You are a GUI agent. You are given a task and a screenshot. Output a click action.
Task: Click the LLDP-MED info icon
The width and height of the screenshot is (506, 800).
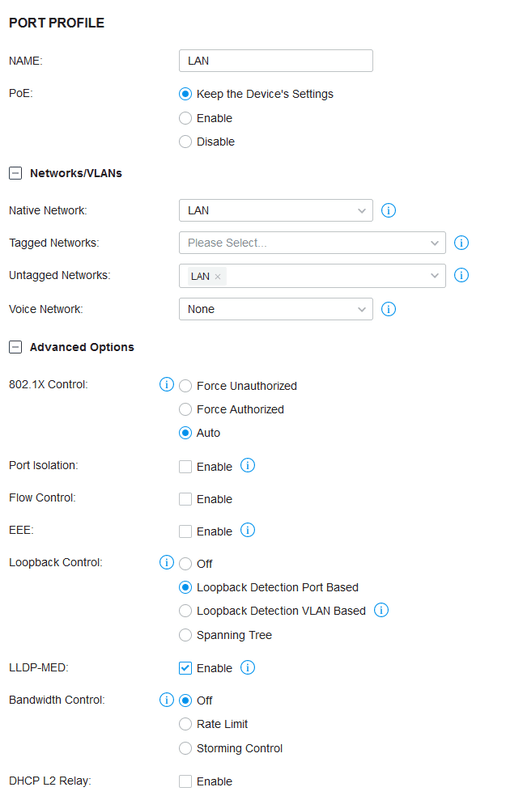tap(247, 667)
